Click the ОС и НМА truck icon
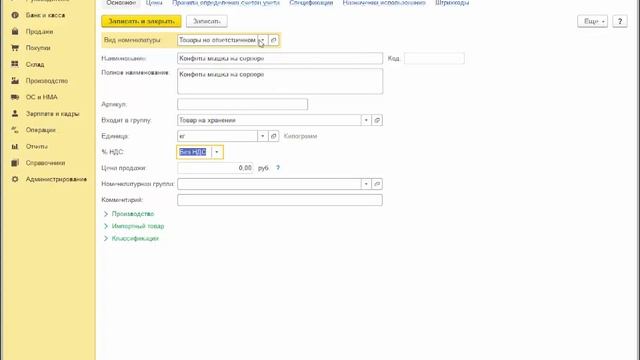 coord(15,97)
